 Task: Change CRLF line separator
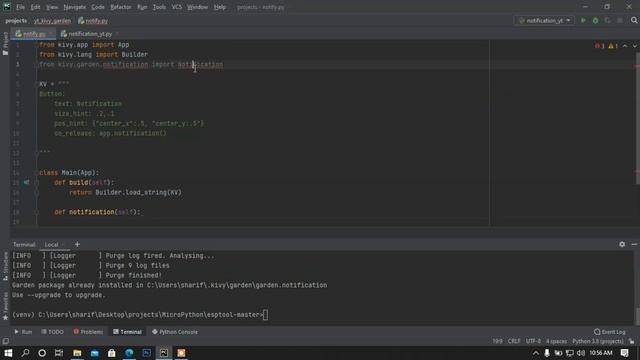coord(514,341)
